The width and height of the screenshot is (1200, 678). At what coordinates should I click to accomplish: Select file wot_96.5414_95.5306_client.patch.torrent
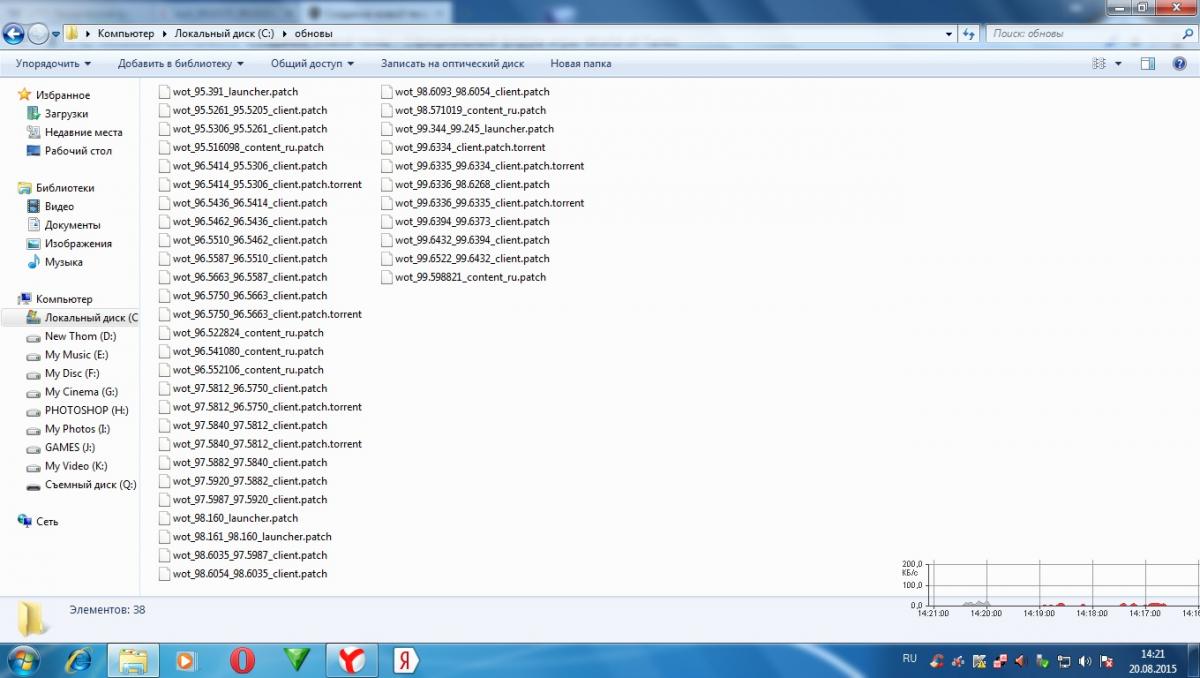pyautogui.click(x=267, y=184)
